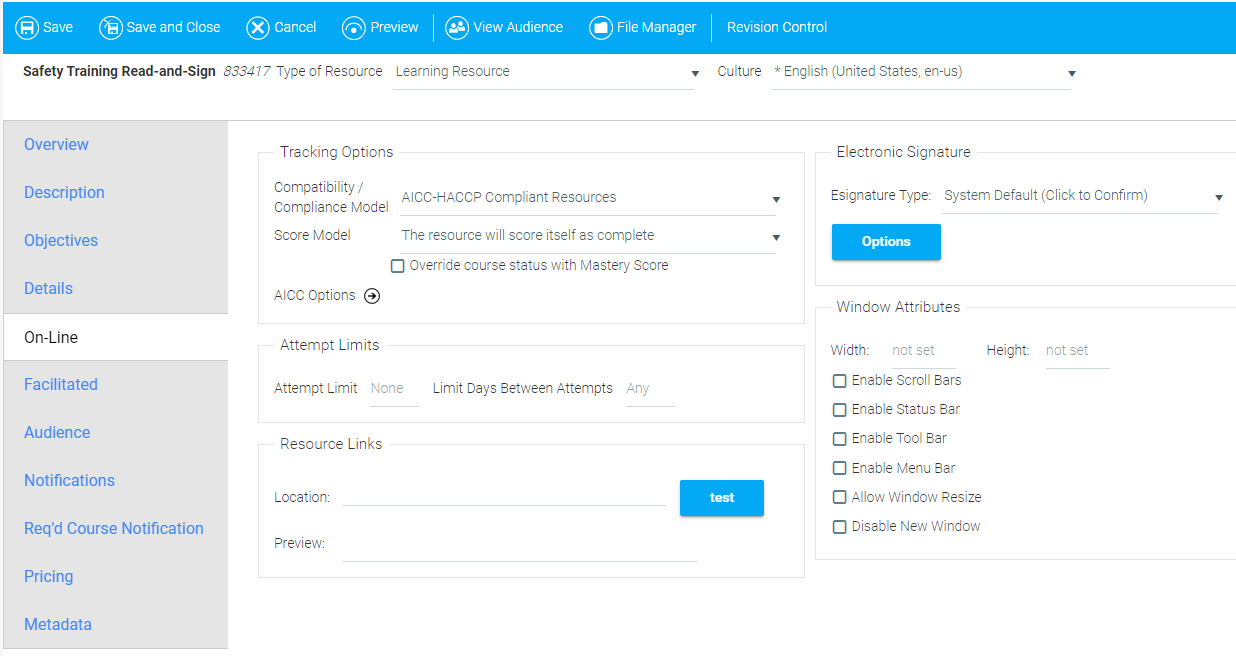The height and width of the screenshot is (656, 1236).
Task: Click the Electronic Signature Options button
Action: pyautogui.click(x=886, y=242)
